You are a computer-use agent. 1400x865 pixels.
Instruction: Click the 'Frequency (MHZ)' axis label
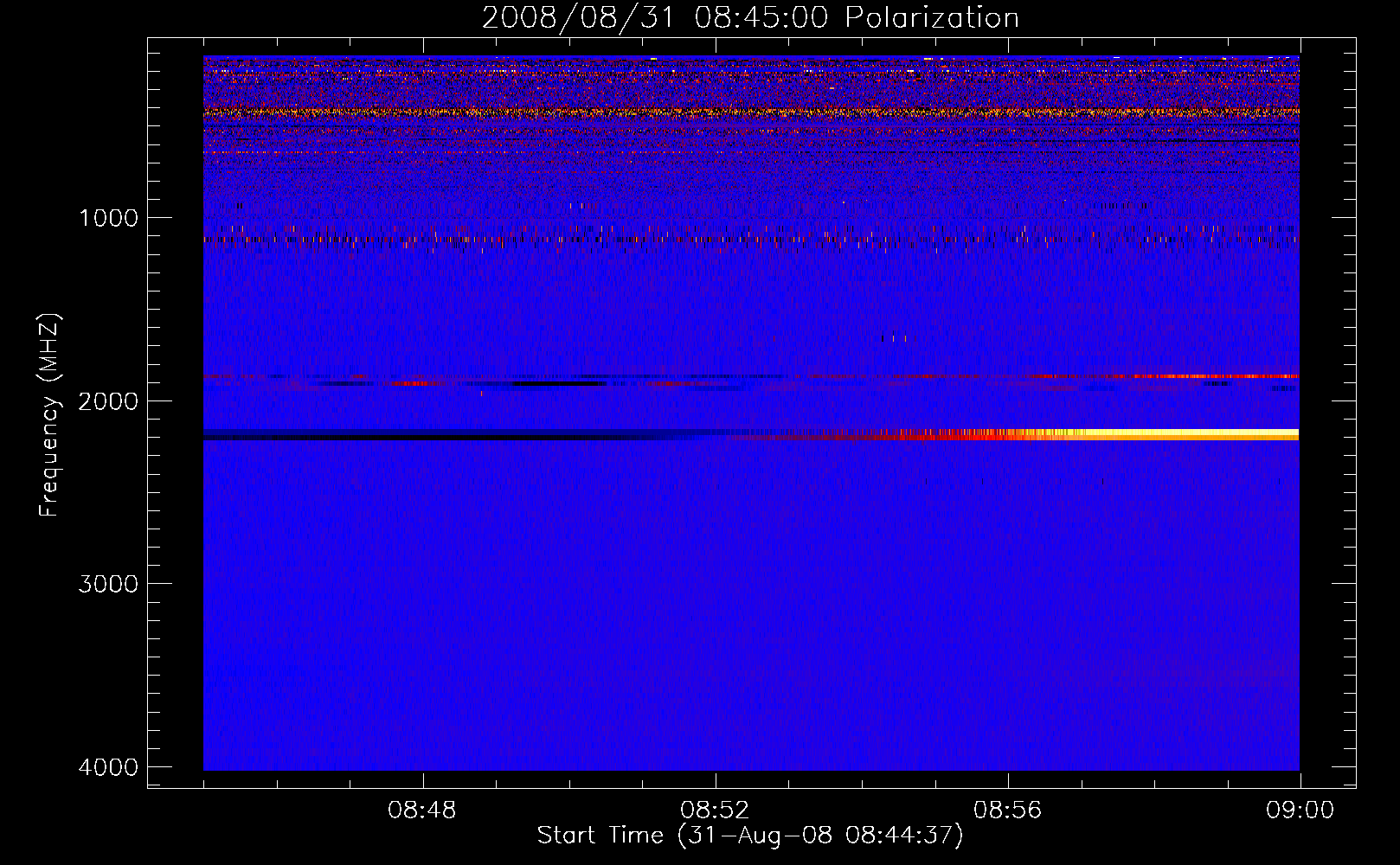coord(50,415)
